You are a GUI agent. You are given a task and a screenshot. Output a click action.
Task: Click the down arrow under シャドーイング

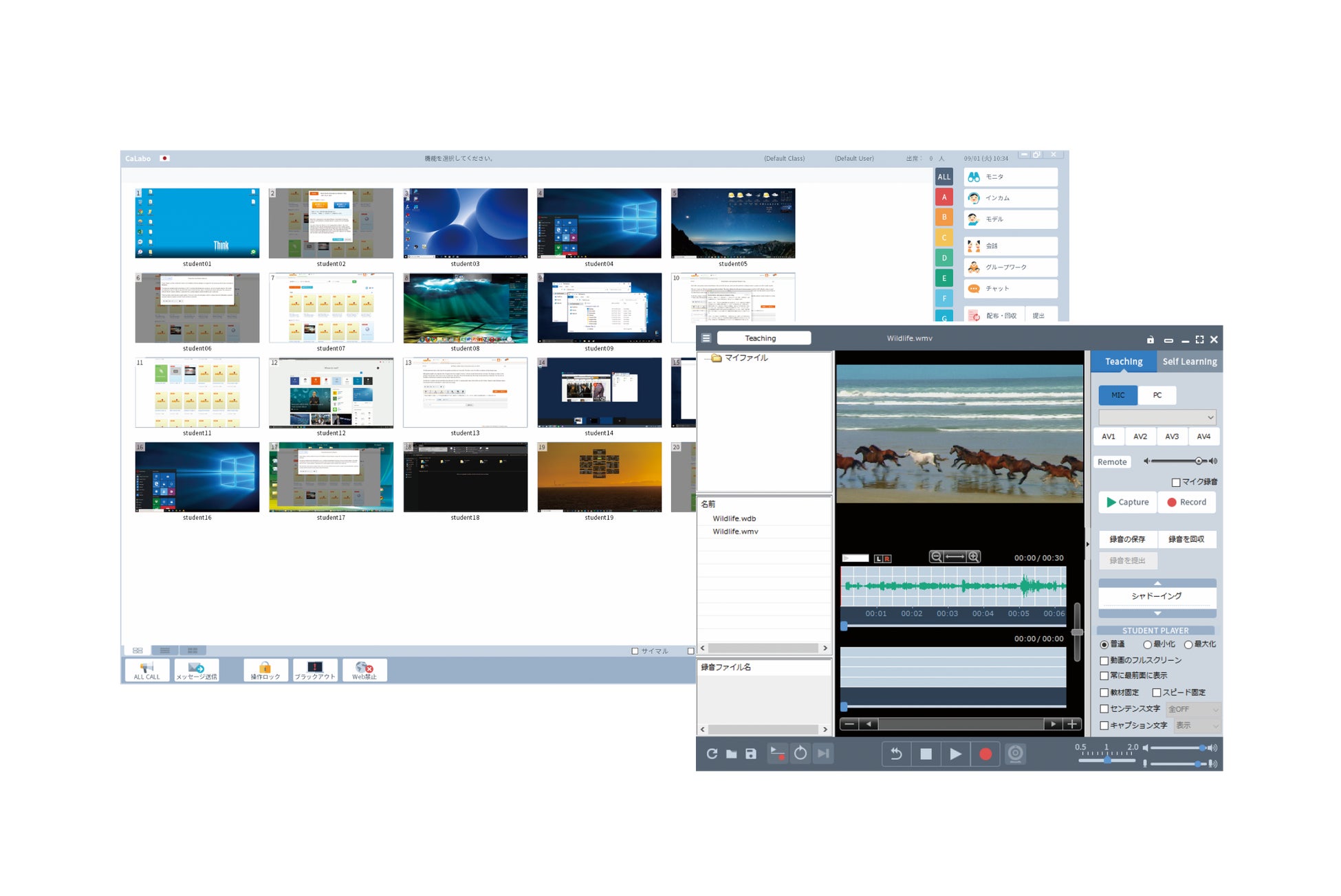1157,613
